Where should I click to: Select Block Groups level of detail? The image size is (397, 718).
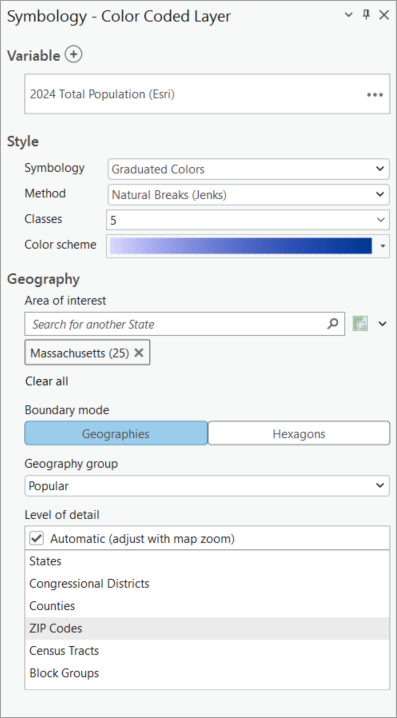207,673
